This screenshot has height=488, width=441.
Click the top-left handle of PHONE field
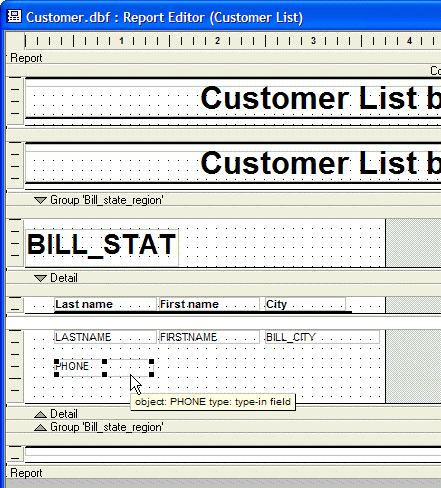[x=56, y=362]
